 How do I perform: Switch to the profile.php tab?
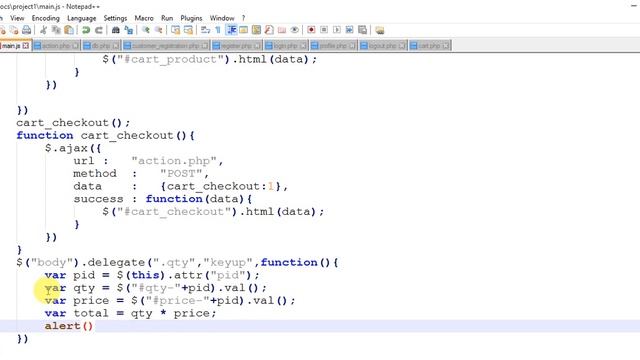coord(333,46)
